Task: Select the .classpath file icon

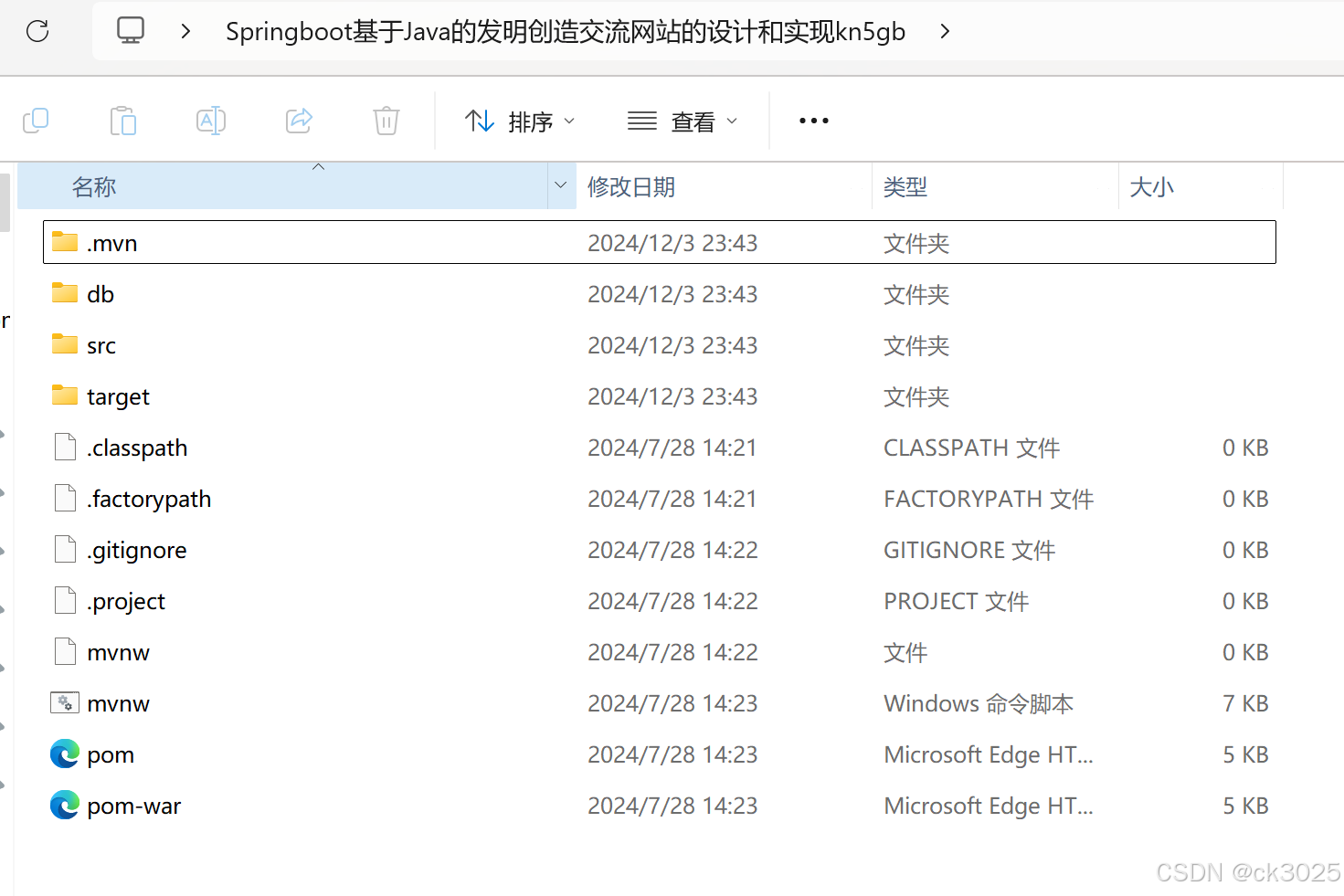Action: coord(65,447)
